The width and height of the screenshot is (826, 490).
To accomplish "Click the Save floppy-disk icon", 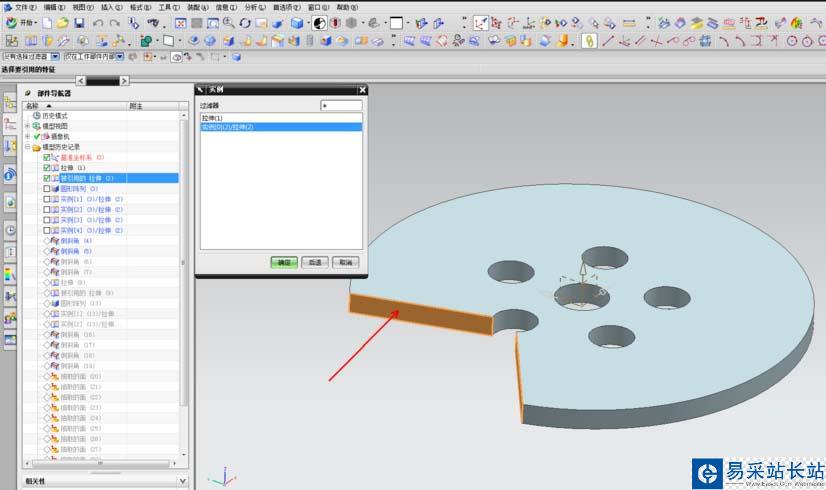I will pos(79,23).
